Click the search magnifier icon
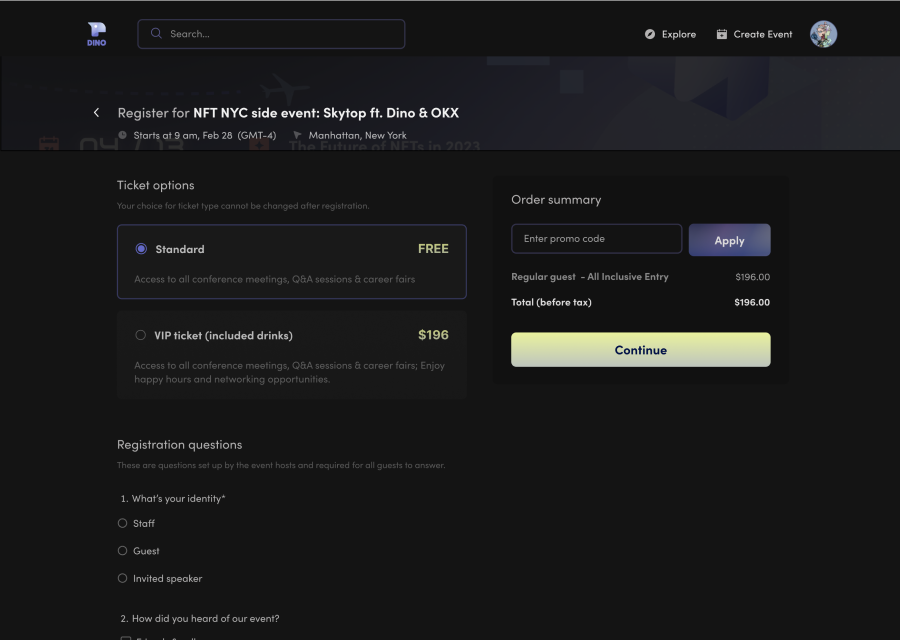 156,34
